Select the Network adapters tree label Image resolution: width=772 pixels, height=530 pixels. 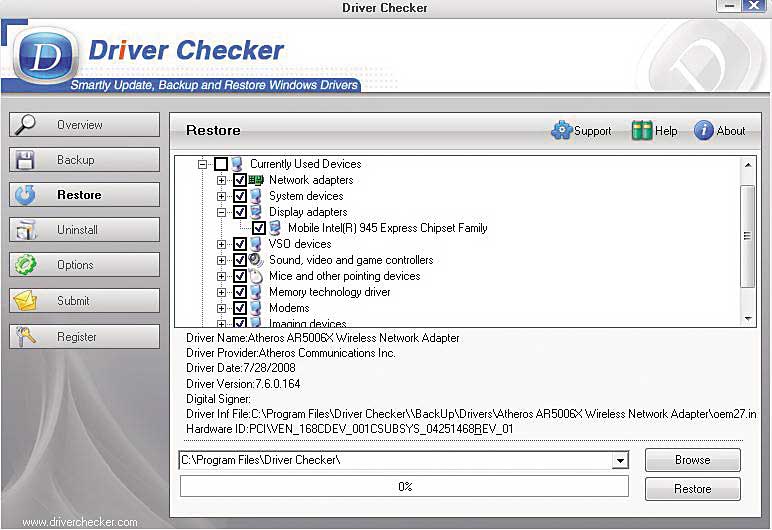tap(311, 180)
